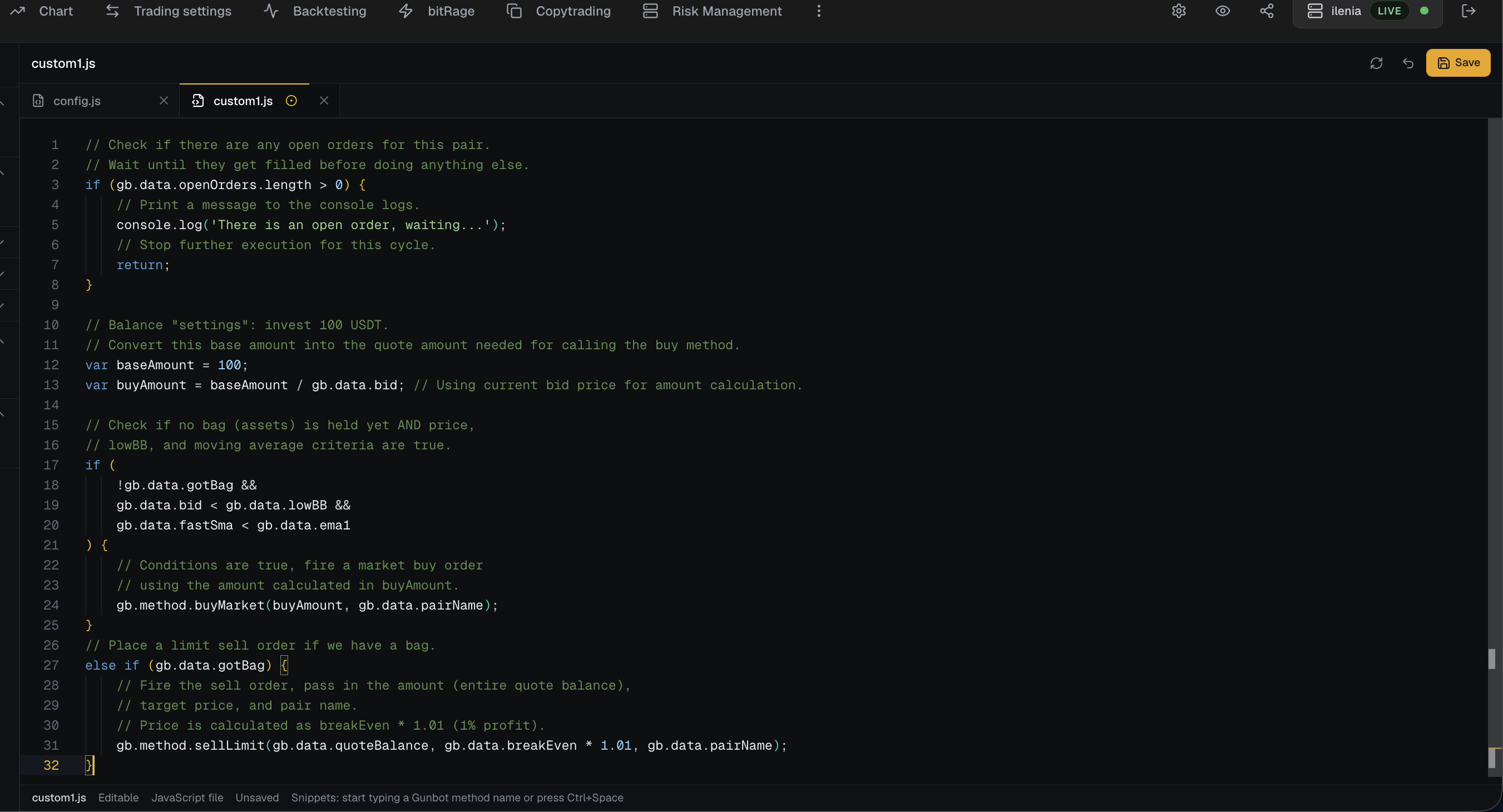Image resolution: width=1503 pixels, height=812 pixels.
Task: Open the three-dot more options menu
Action: point(819,11)
